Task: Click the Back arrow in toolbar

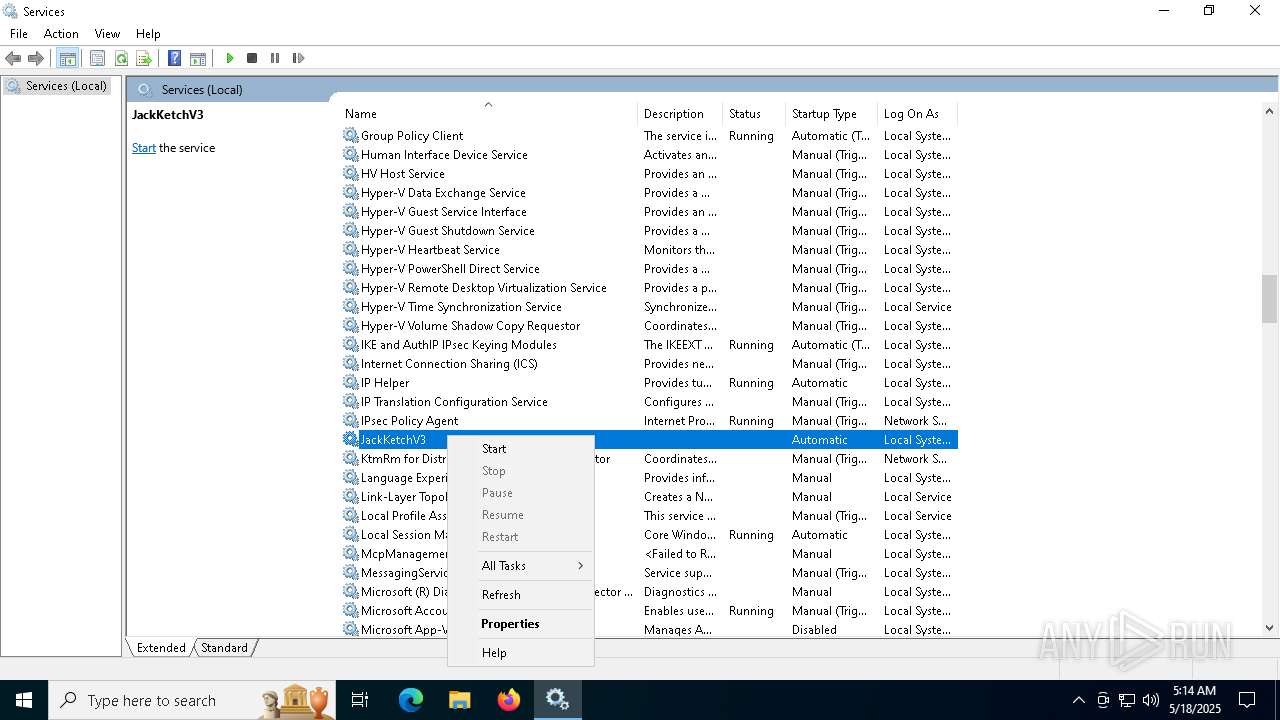Action: pos(13,58)
